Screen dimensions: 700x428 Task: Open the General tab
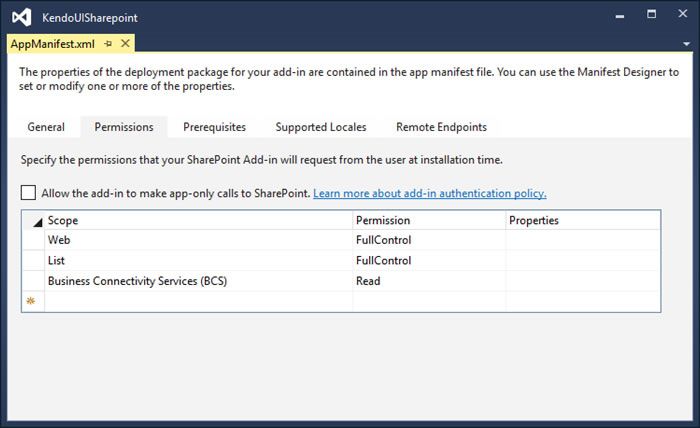[x=46, y=127]
